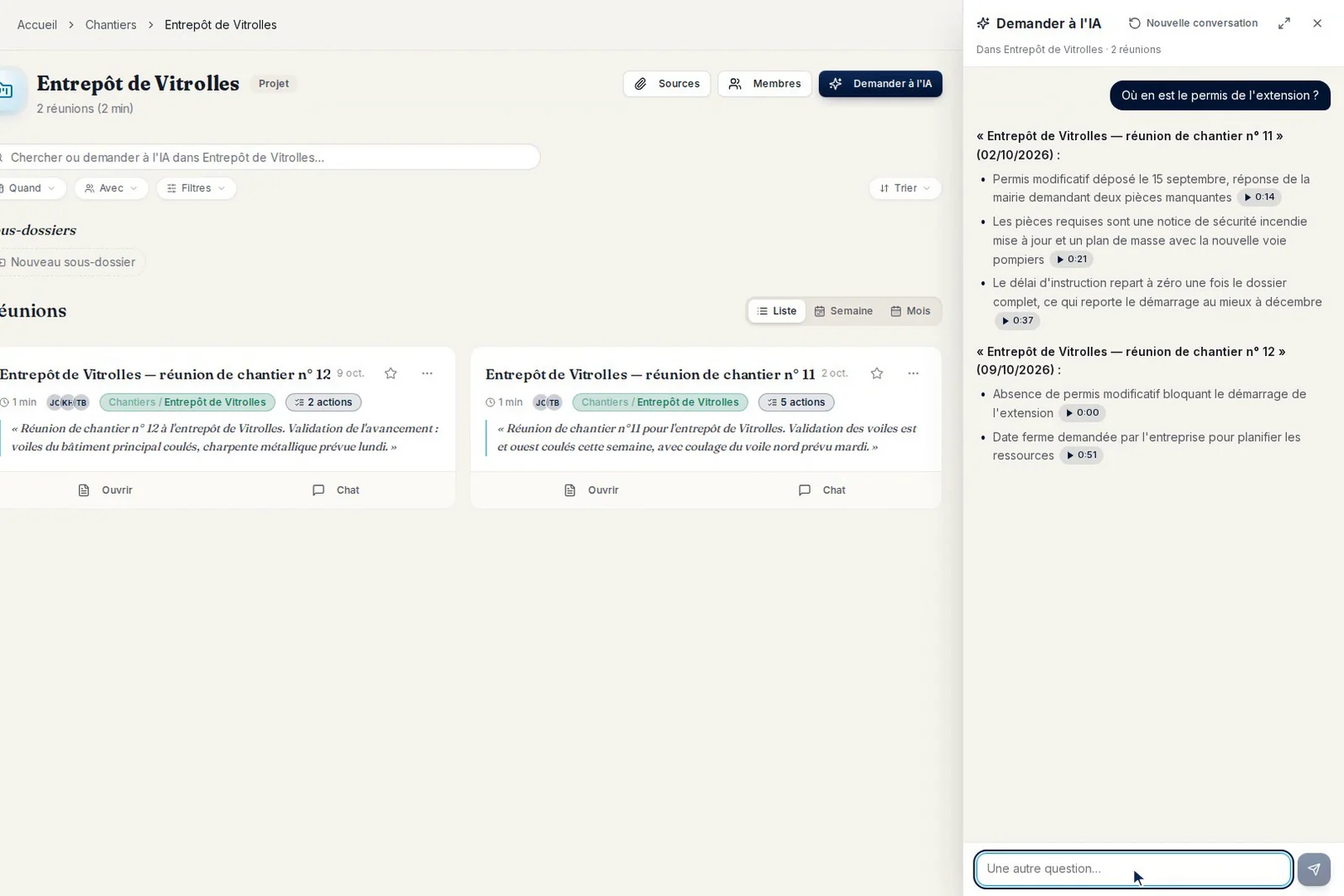Switch to Liste view
Viewport: 1344px width, 896px height.
point(776,311)
